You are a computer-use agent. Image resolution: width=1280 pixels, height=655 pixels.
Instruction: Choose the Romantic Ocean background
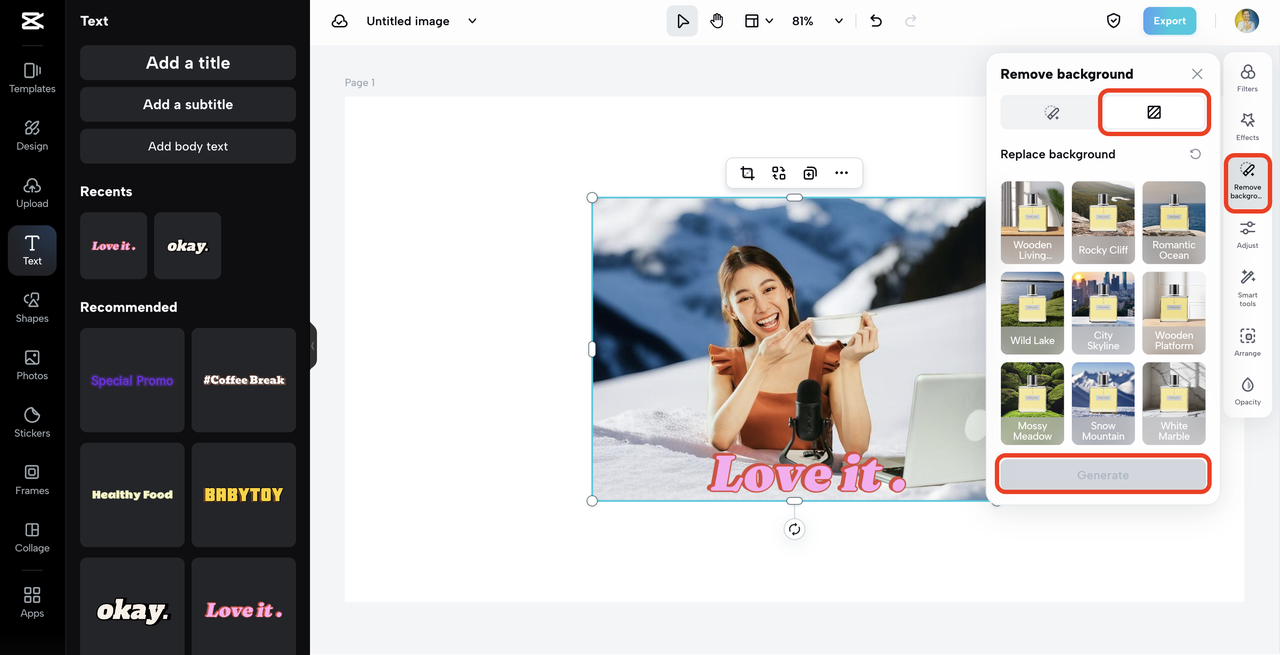pyautogui.click(x=1174, y=222)
